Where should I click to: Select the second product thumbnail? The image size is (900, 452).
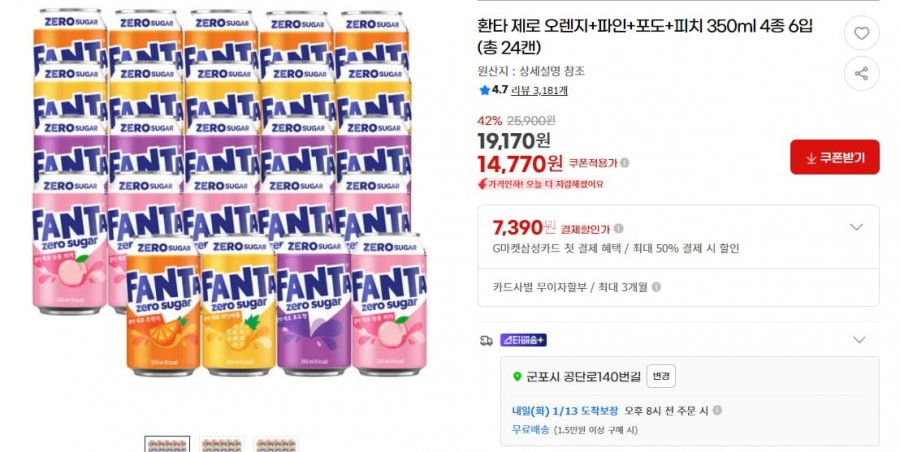[x=220, y=444]
